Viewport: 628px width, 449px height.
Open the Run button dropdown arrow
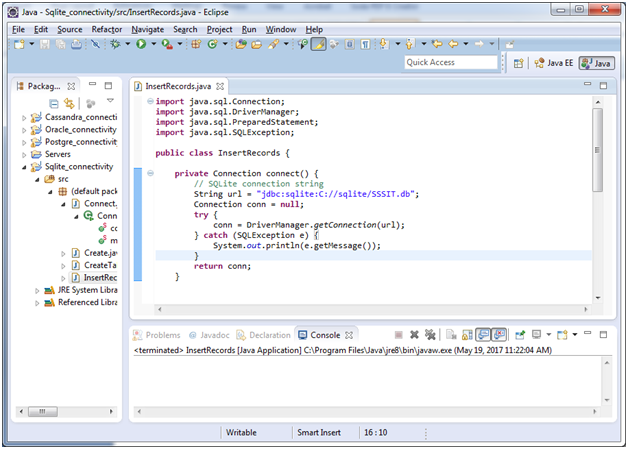(x=153, y=44)
